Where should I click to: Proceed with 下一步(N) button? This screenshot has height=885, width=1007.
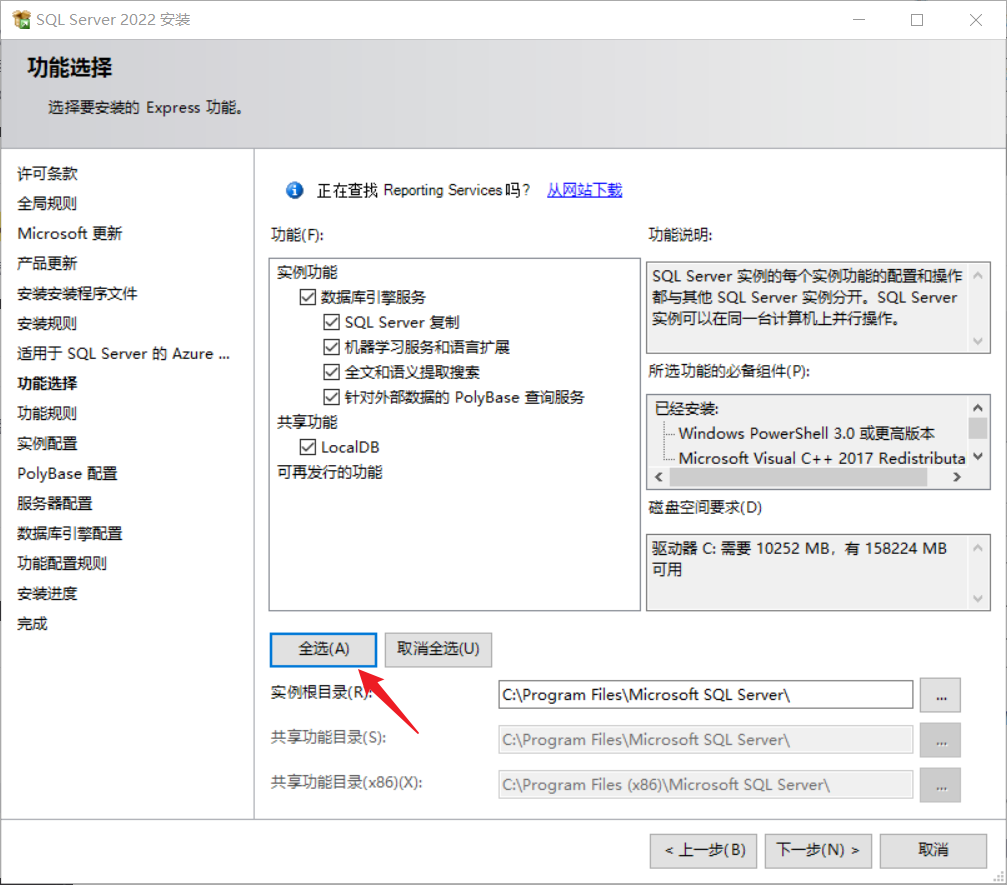coord(818,850)
